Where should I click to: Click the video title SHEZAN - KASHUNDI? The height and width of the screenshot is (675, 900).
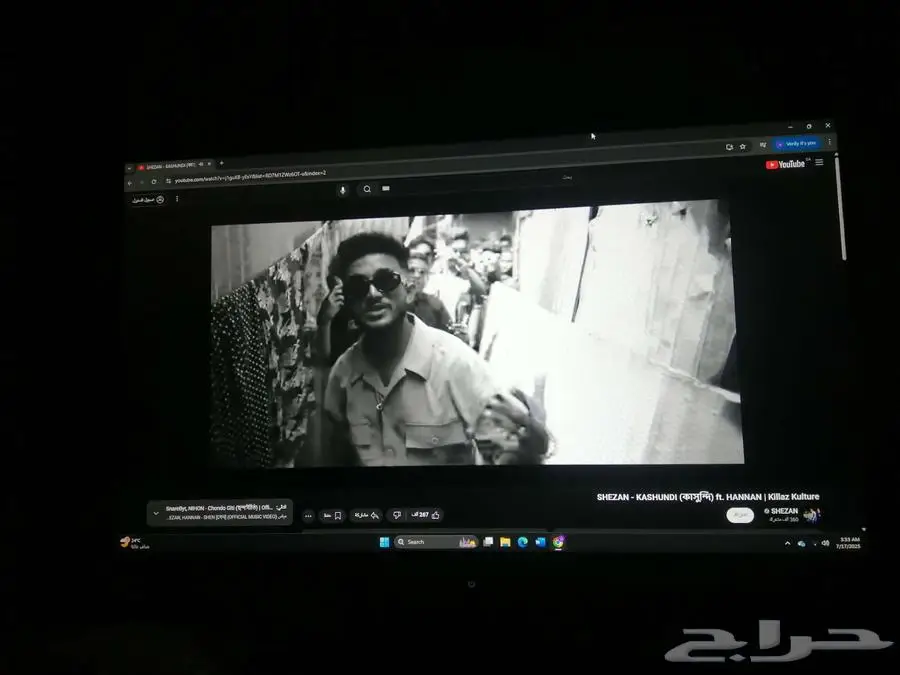coord(708,497)
